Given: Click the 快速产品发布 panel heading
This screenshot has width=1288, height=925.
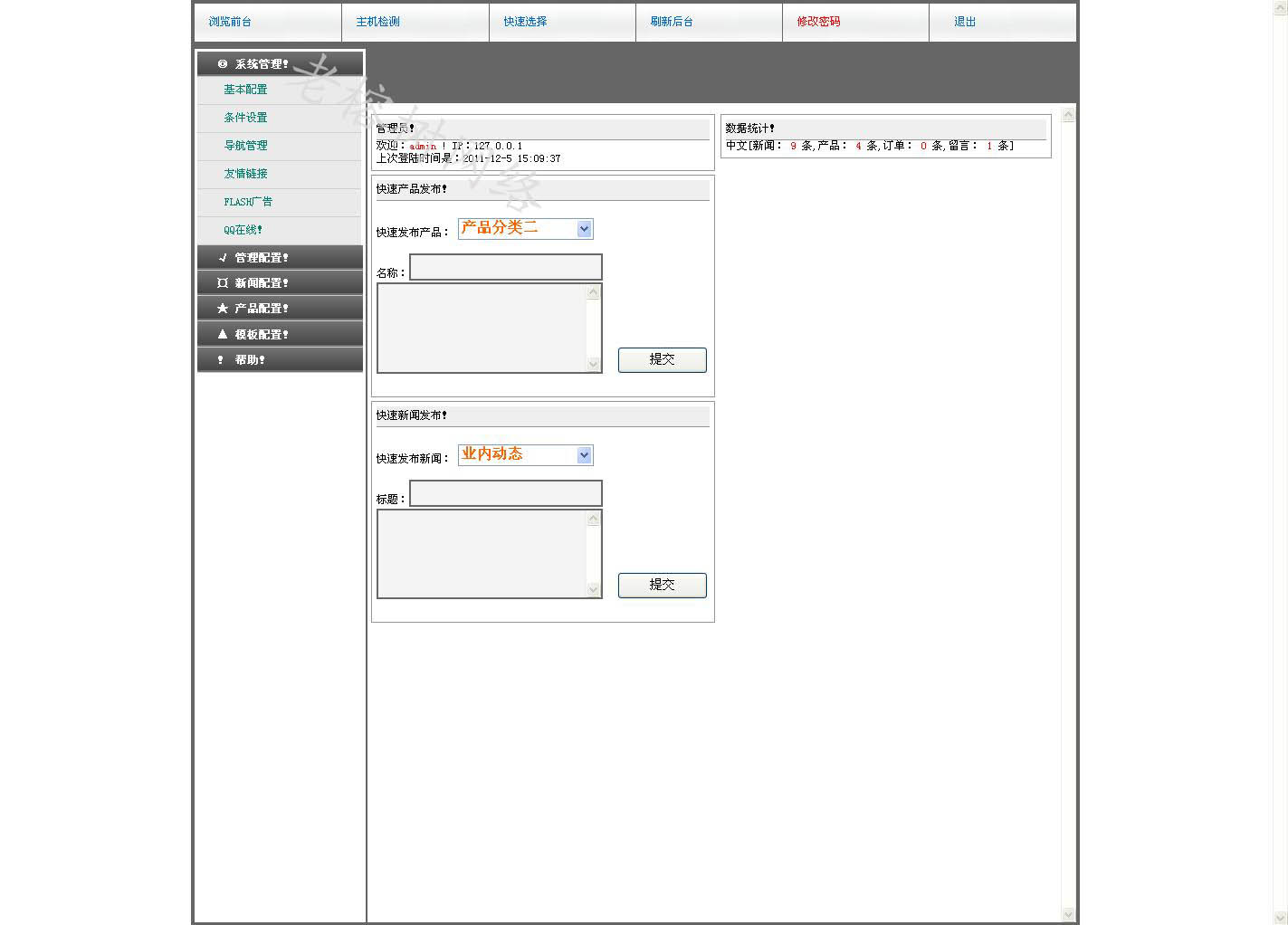Looking at the screenshot, I should pos(412,189).
